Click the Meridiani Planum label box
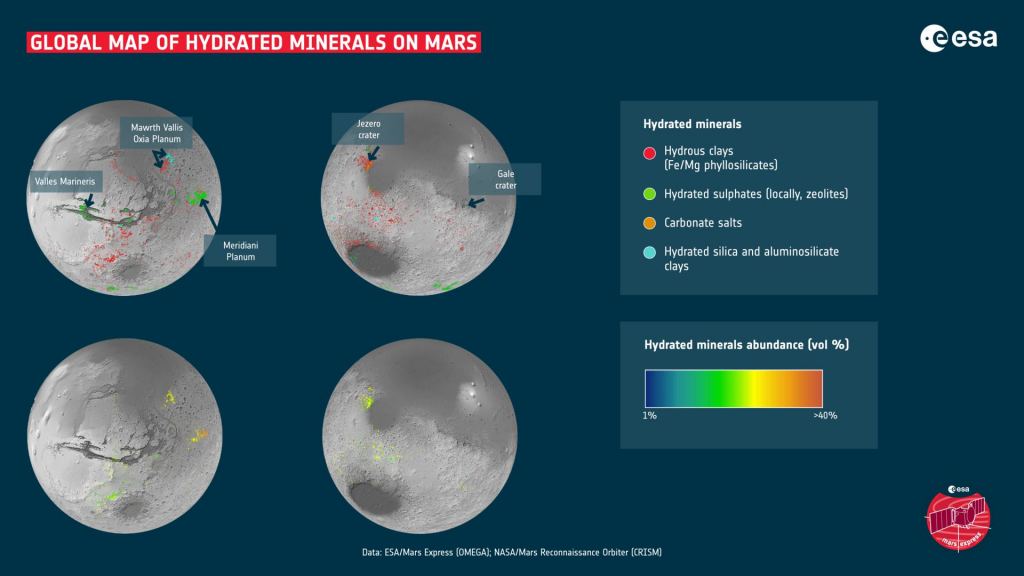This screenshot has width=1024, height=576. [240, 250]
